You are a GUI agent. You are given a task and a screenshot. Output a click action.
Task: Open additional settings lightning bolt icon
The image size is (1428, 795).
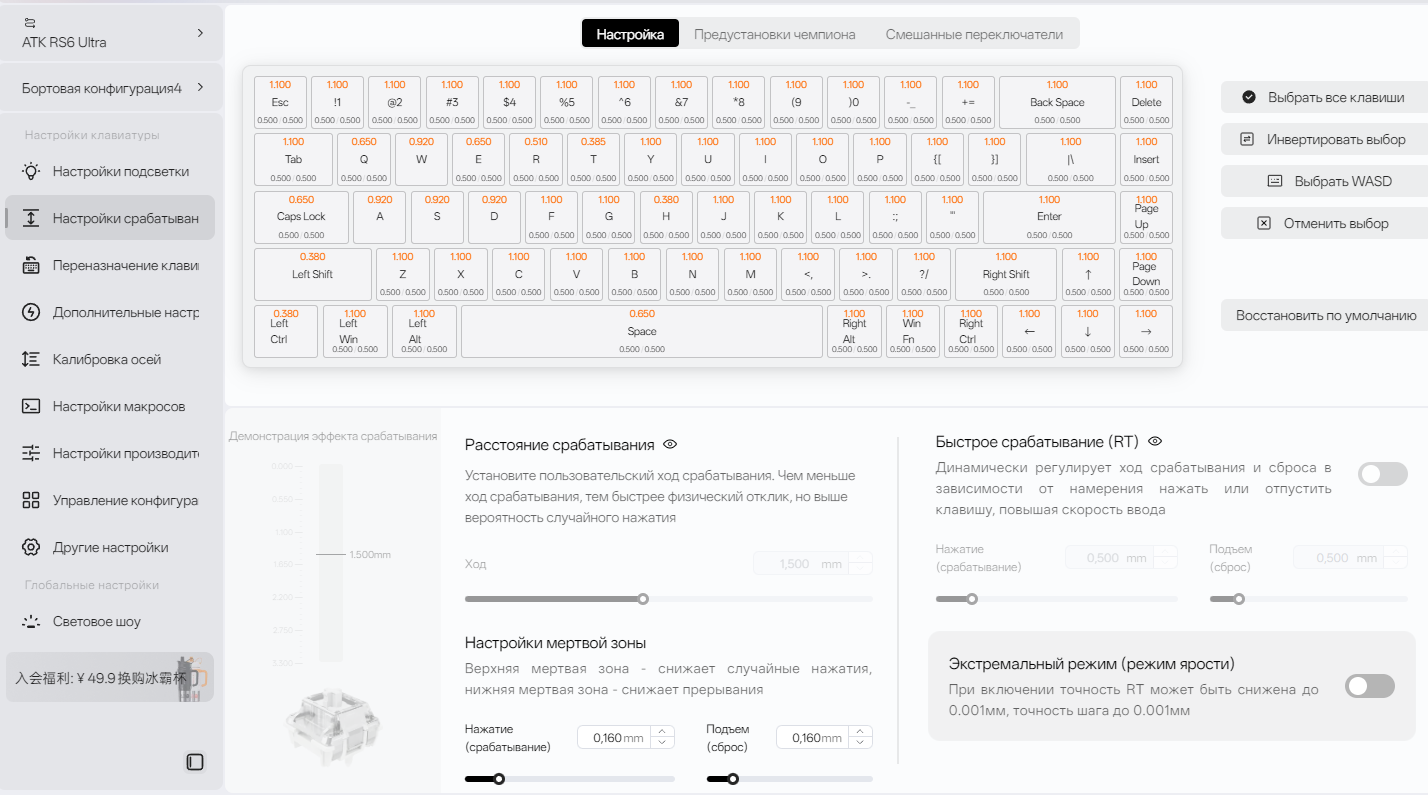31,312
